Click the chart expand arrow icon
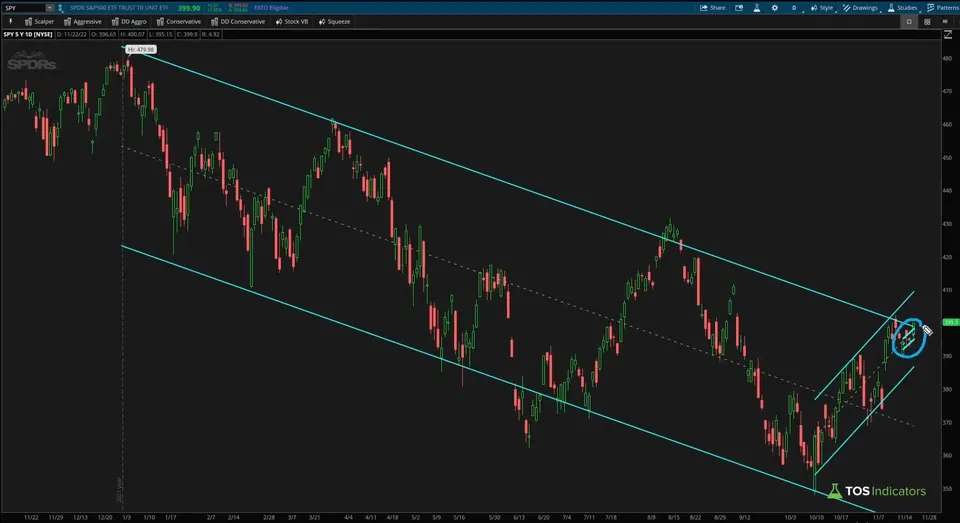 pyautogui.click(x=948, y=34)
